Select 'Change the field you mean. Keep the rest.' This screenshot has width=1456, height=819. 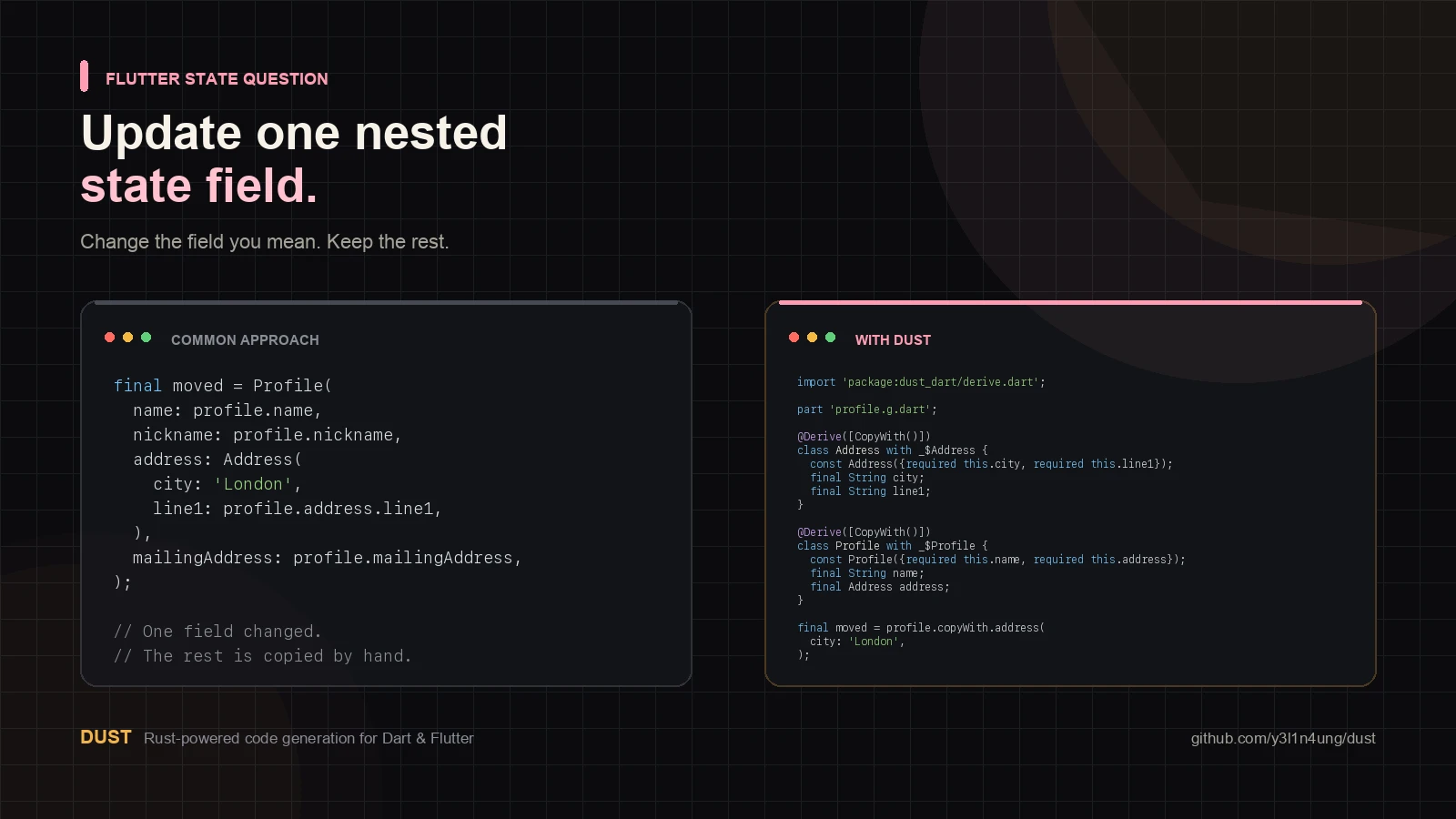265,242
